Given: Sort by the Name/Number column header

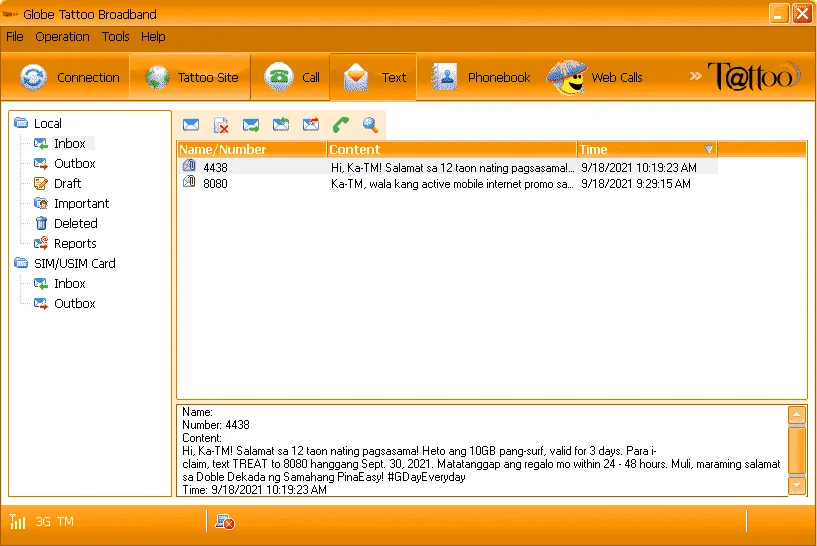Looking at the screenshot, I should (x=252, y=150).
